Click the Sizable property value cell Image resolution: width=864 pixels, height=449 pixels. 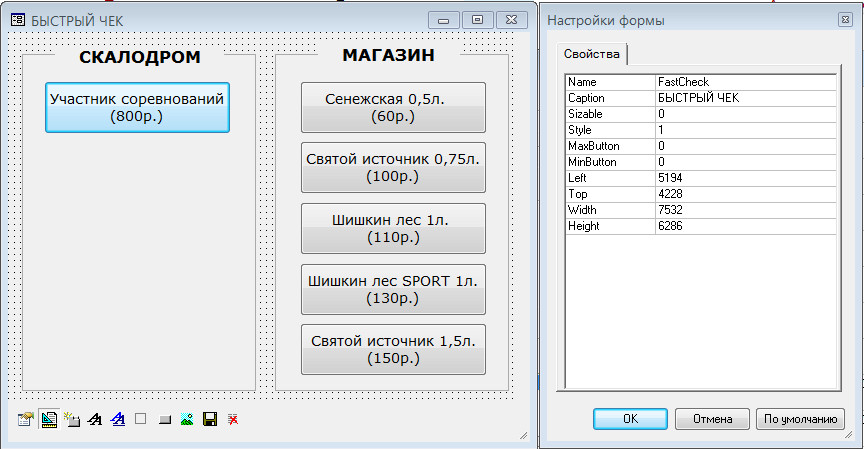click(x=746, y=114)
